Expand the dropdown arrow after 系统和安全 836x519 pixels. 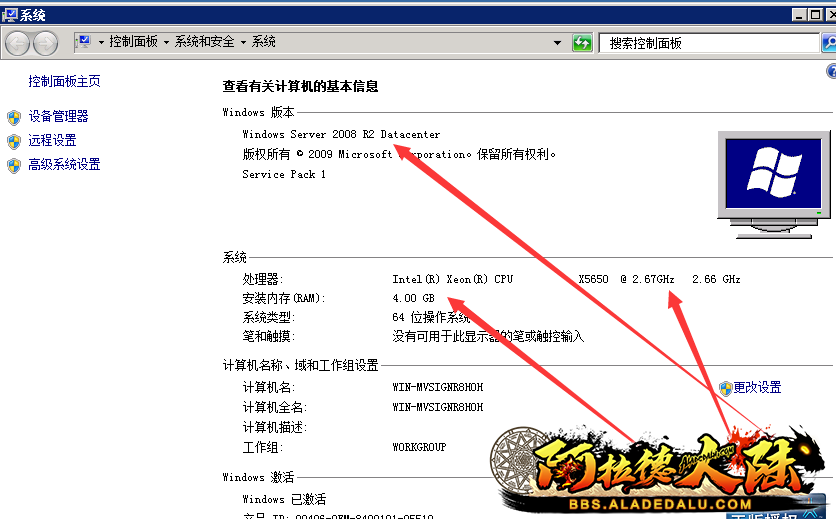[243, 43]
